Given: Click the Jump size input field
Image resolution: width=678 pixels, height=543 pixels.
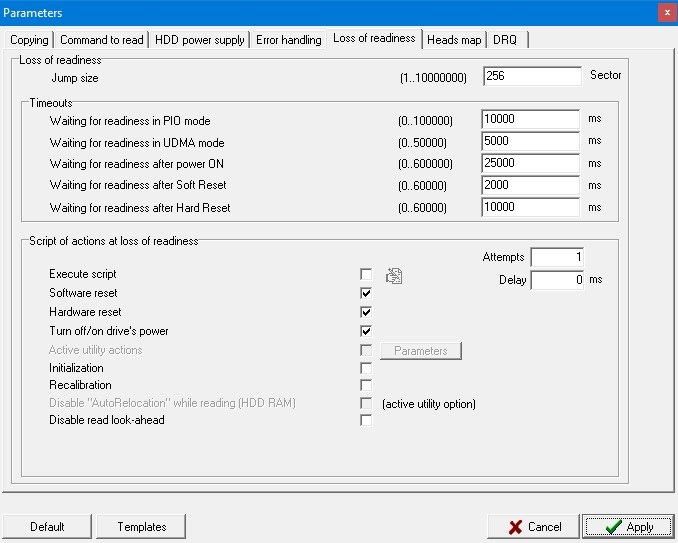Looking at the screenshot, I should point(532,76).
